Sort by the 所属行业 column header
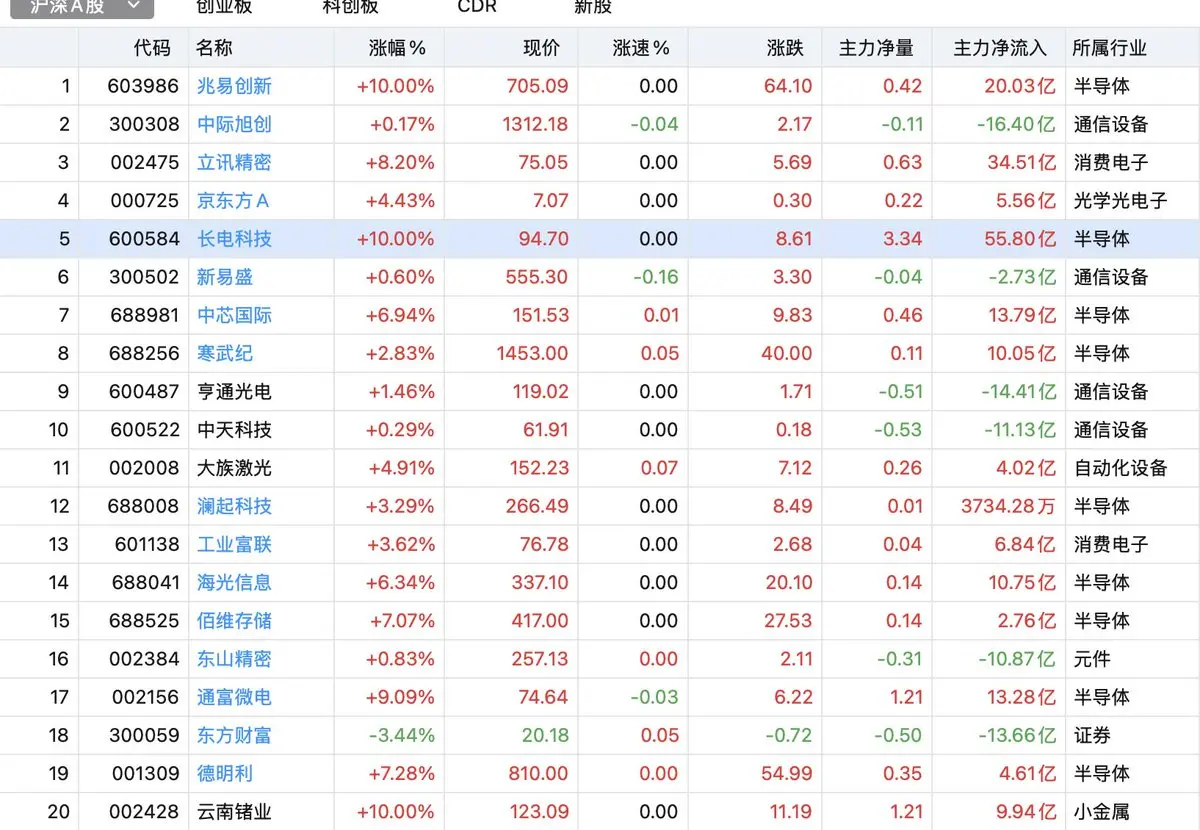The width and height of the screenshot is (1200, 830). point(1110,48)
